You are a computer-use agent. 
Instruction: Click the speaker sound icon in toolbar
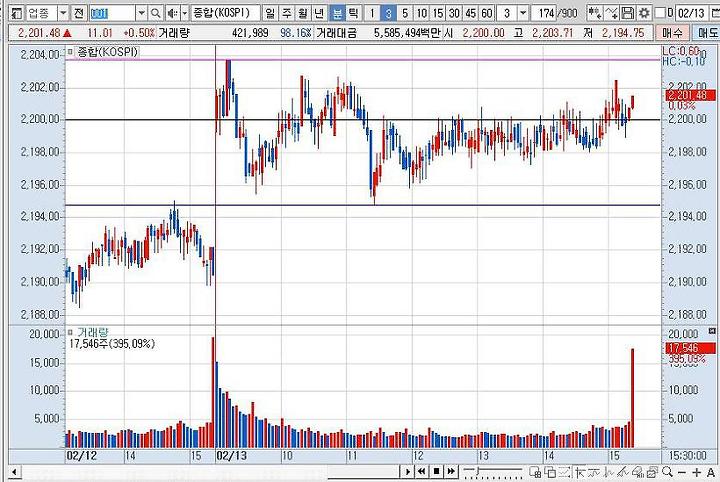click(x=172, y=13)
